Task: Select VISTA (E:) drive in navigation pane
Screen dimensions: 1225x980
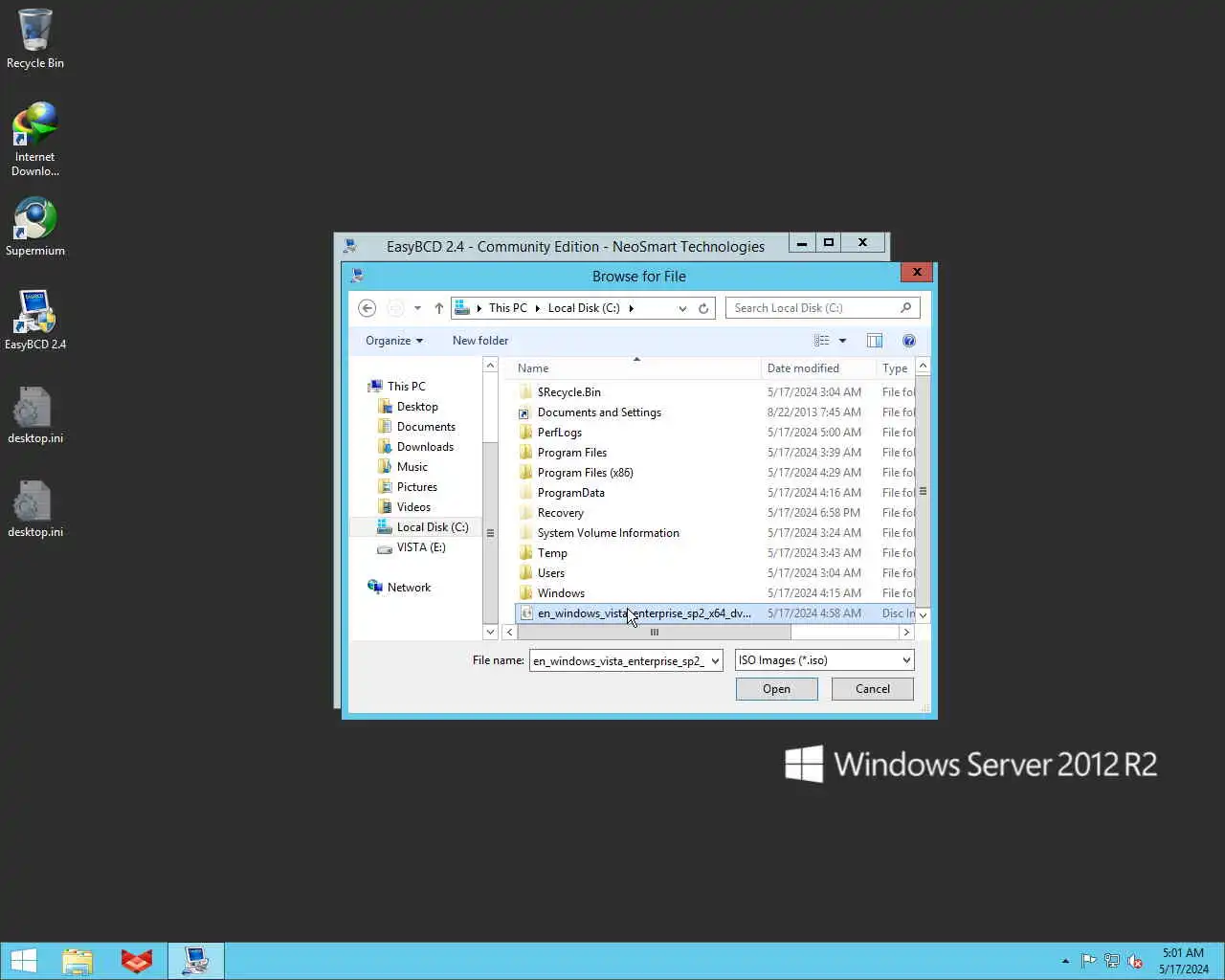Action: click(421, 547)
